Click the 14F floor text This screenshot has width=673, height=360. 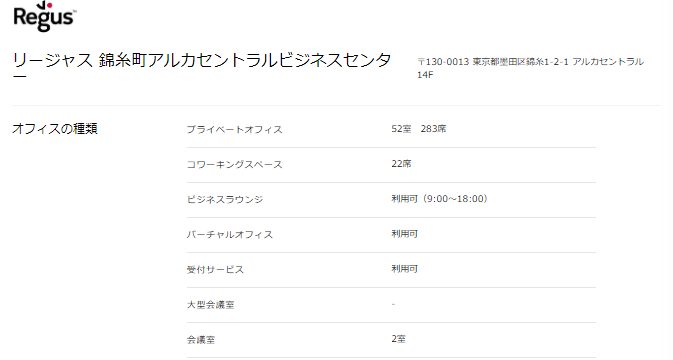425,75
